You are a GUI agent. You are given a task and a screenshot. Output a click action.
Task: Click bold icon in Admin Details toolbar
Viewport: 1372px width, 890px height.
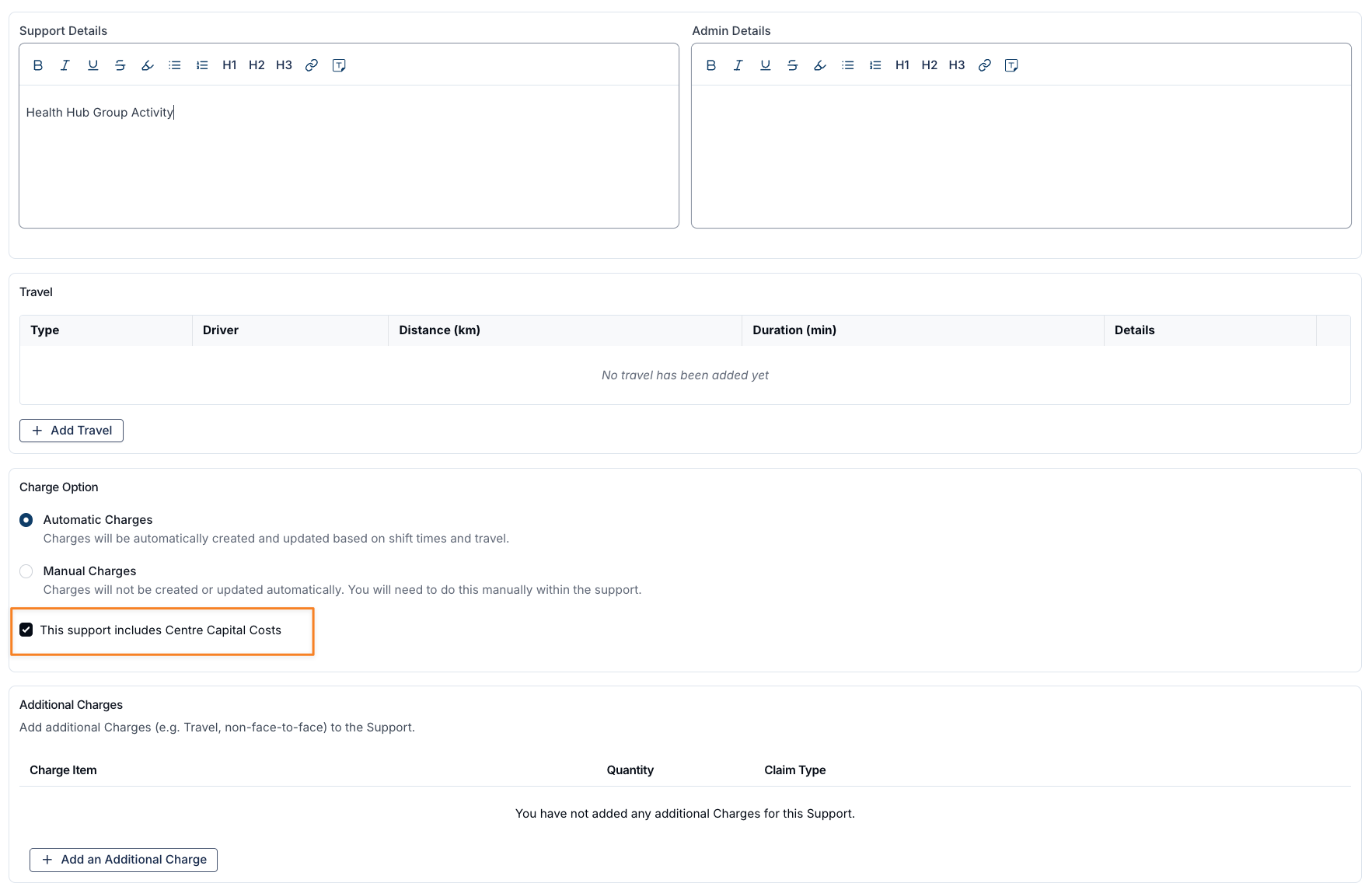pyautogui.click(x=710, y=65)
